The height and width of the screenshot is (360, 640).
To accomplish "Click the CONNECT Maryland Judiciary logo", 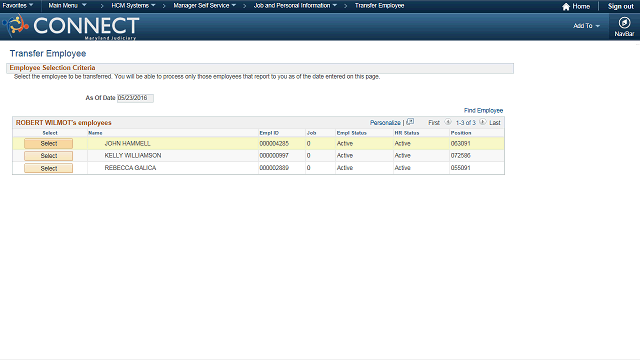I will click(71, 27).
